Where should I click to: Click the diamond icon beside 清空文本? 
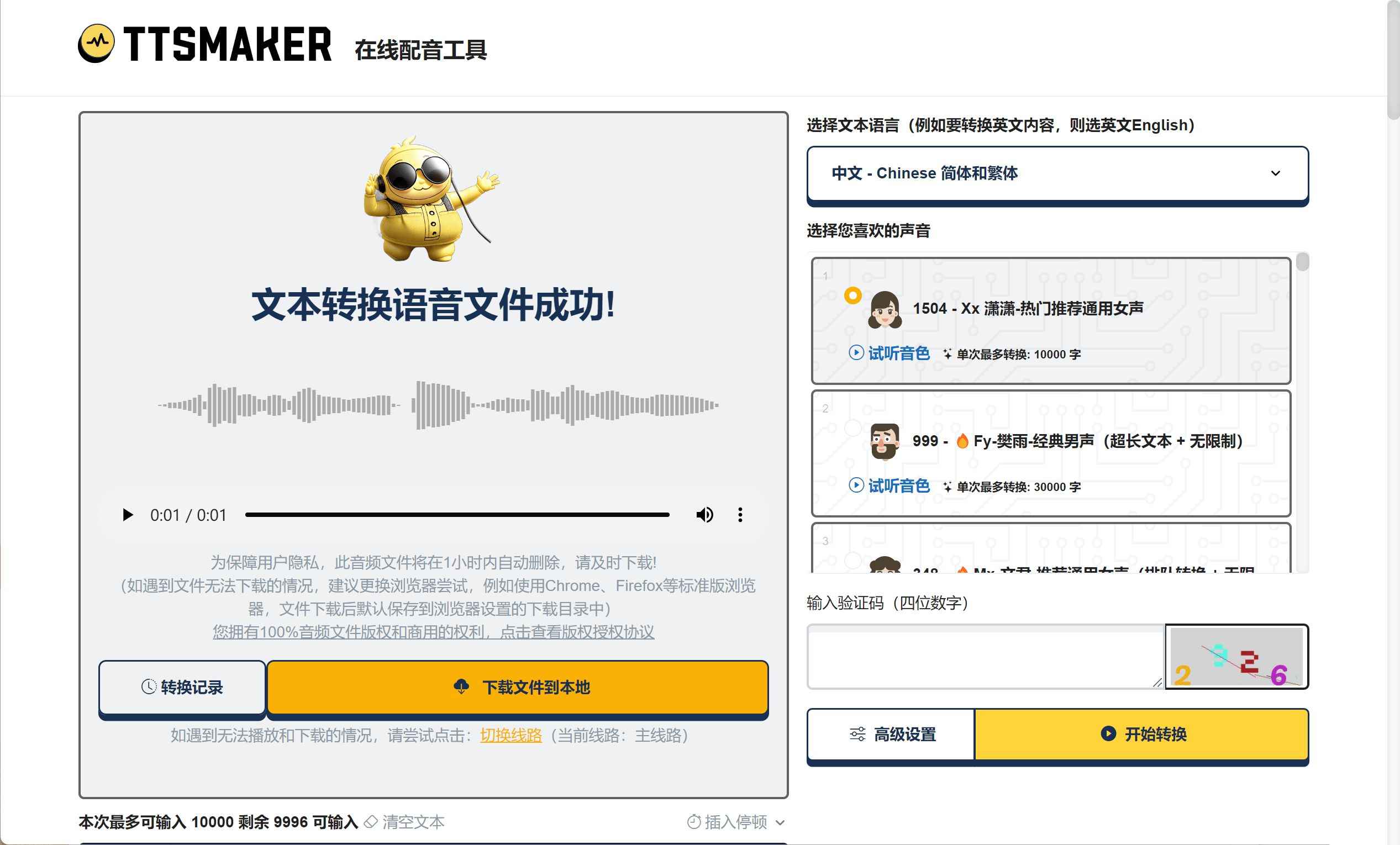tap(371, 822)
